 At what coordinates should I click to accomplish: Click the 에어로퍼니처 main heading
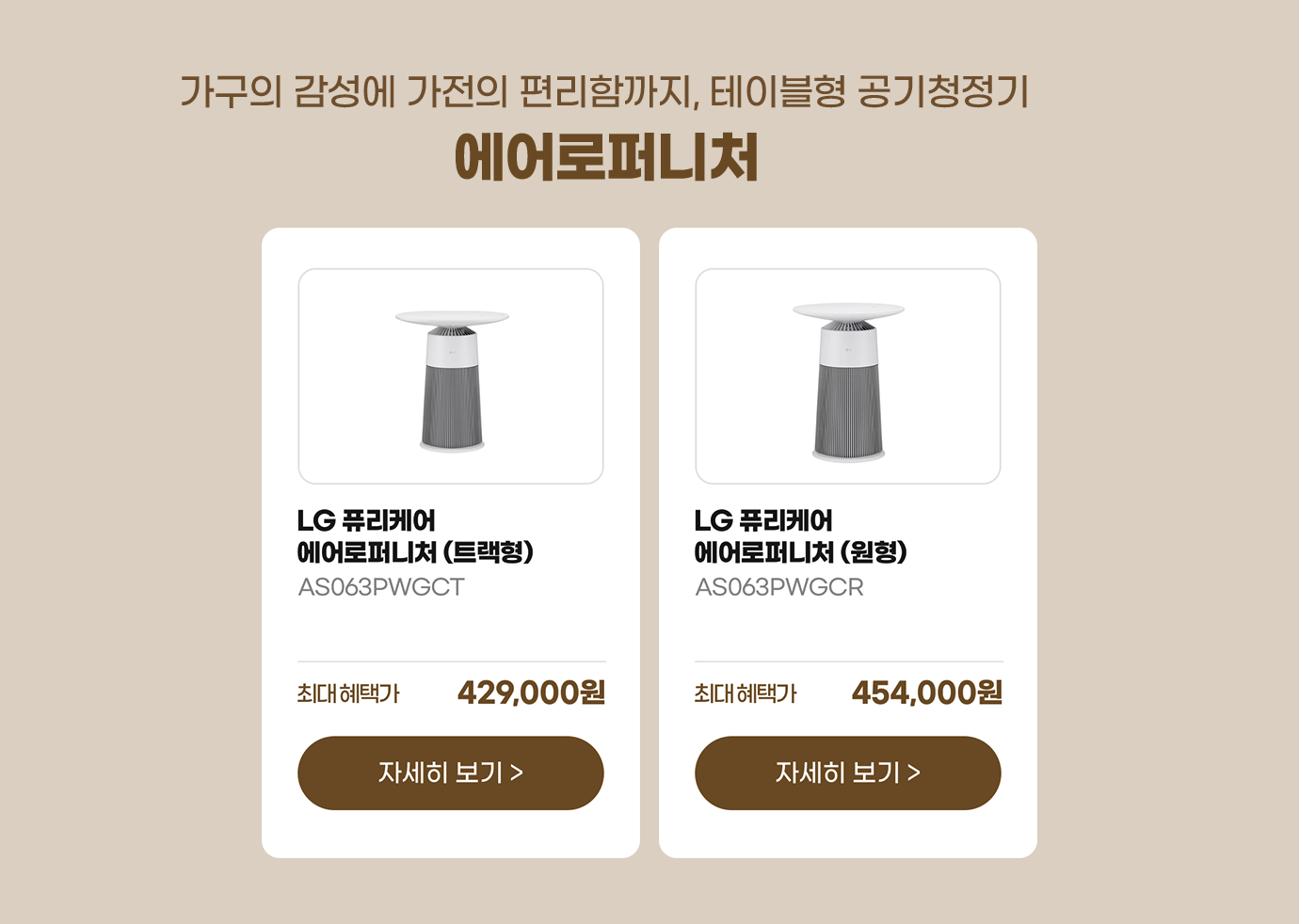pyautogui.click(x=606, y=157)
